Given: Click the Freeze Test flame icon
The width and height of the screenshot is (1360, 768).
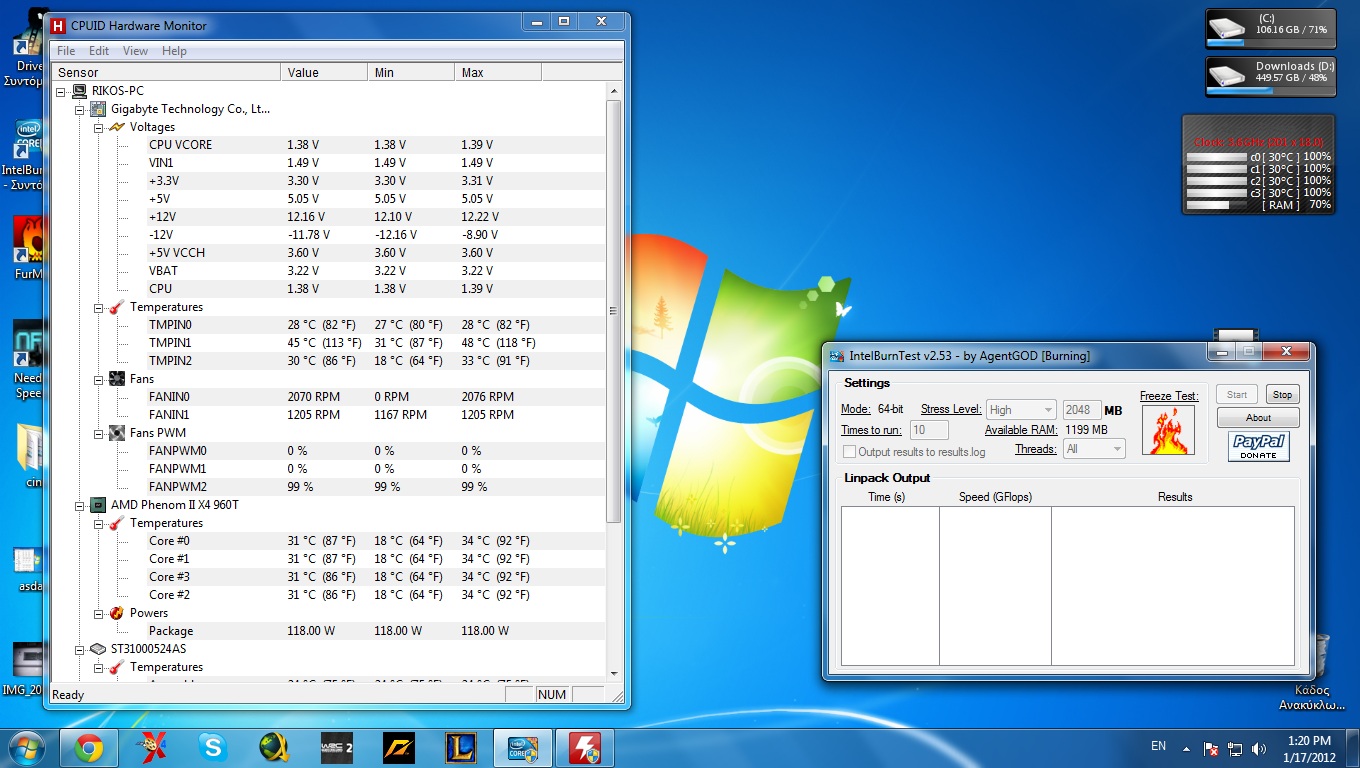Looking at the screenshot, I should (x=1168, y=430).
